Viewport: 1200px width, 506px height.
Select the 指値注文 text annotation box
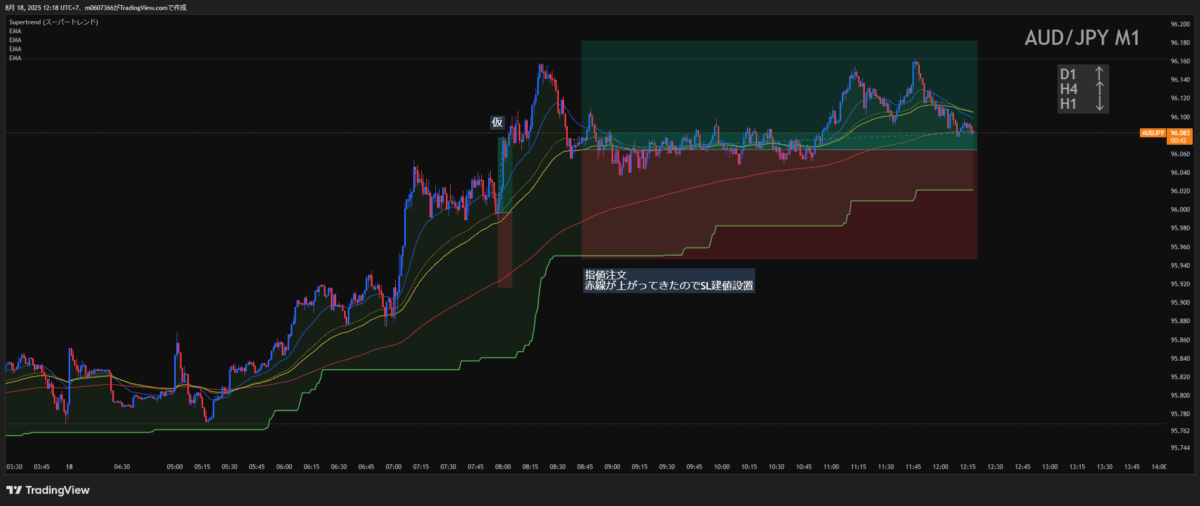[668, 279]
